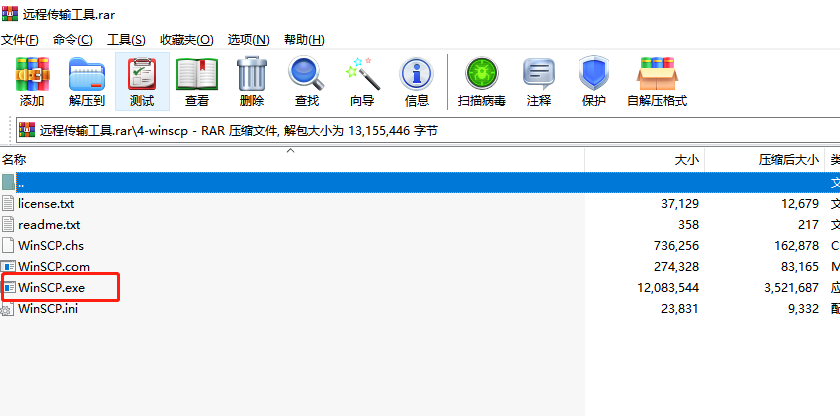Sort by the 大小 column header
Viewport: 840px width, 416px height.
pyautogui.click(x=644, y=160)
